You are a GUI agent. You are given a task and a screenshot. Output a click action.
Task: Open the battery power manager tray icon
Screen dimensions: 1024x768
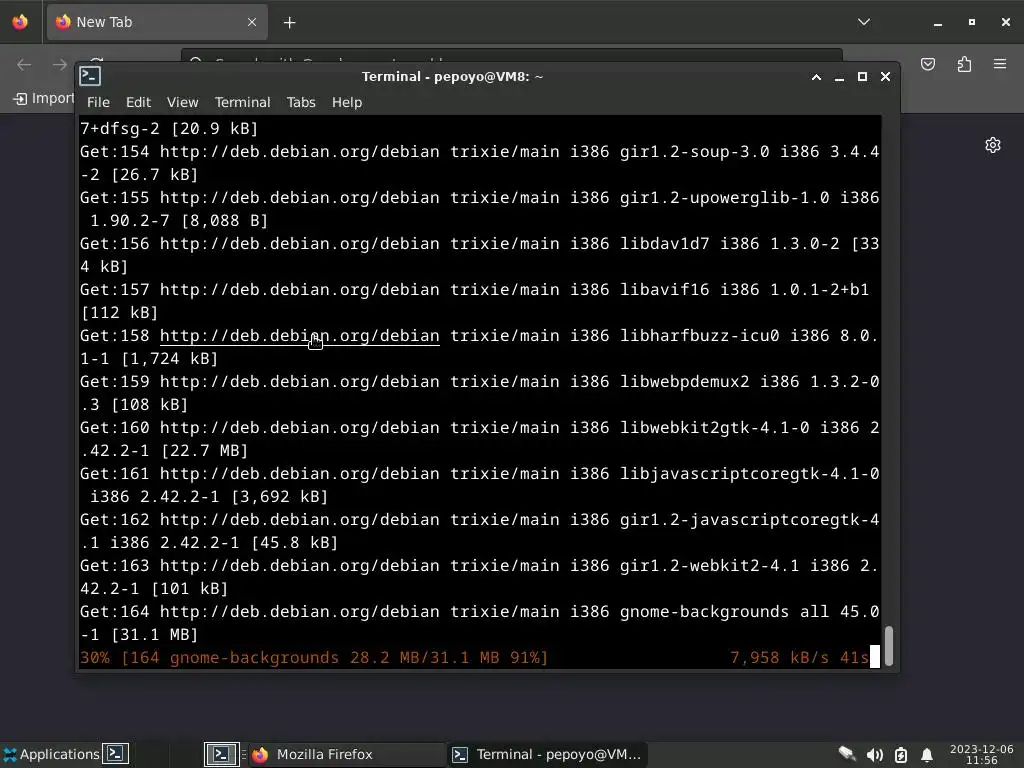pyautogui.click(x=901, y=755)
